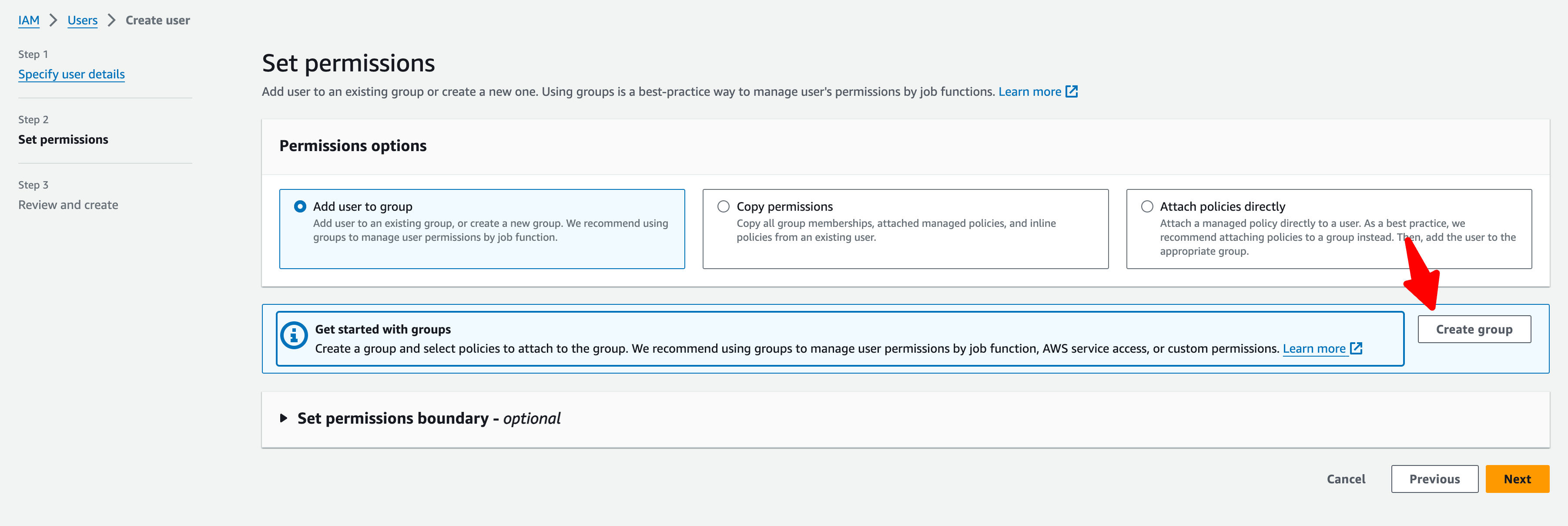This screenshot has width=1568, height=526.
Task: Select Attach policies directly radio option
Action: click(x=1147, y=207)
